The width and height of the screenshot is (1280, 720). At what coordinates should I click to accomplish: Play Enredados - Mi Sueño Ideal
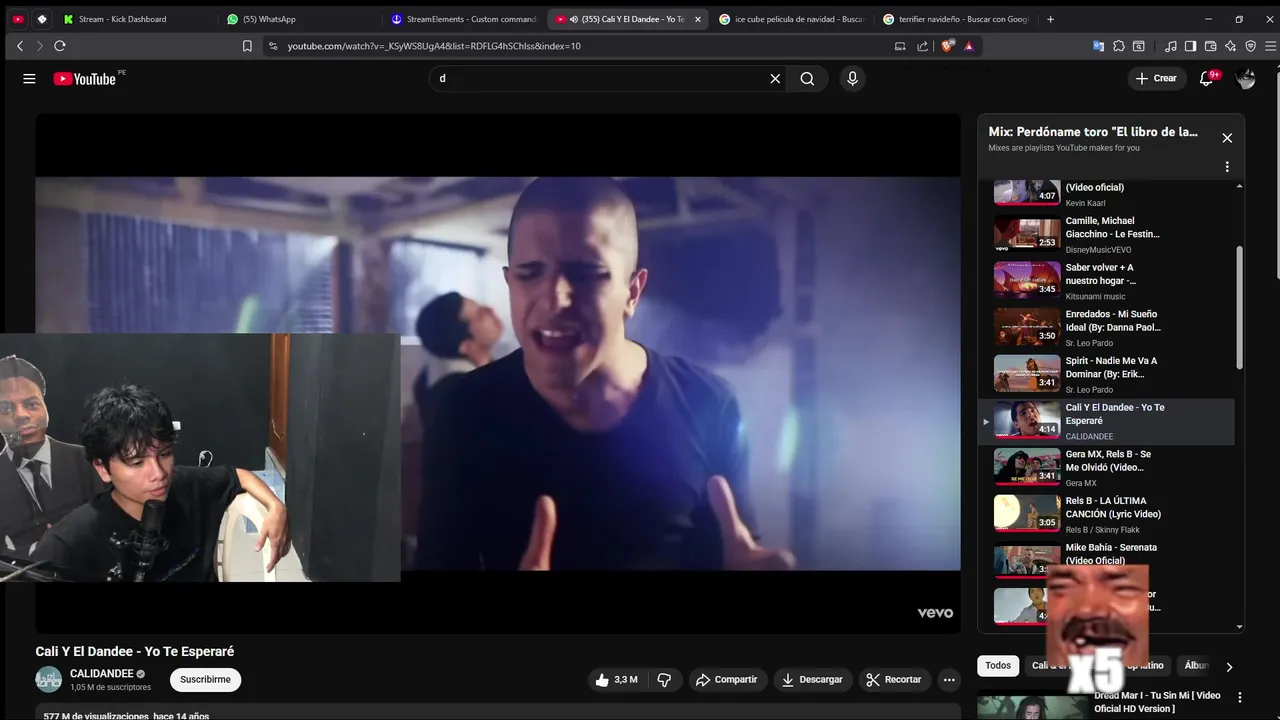1107,328
